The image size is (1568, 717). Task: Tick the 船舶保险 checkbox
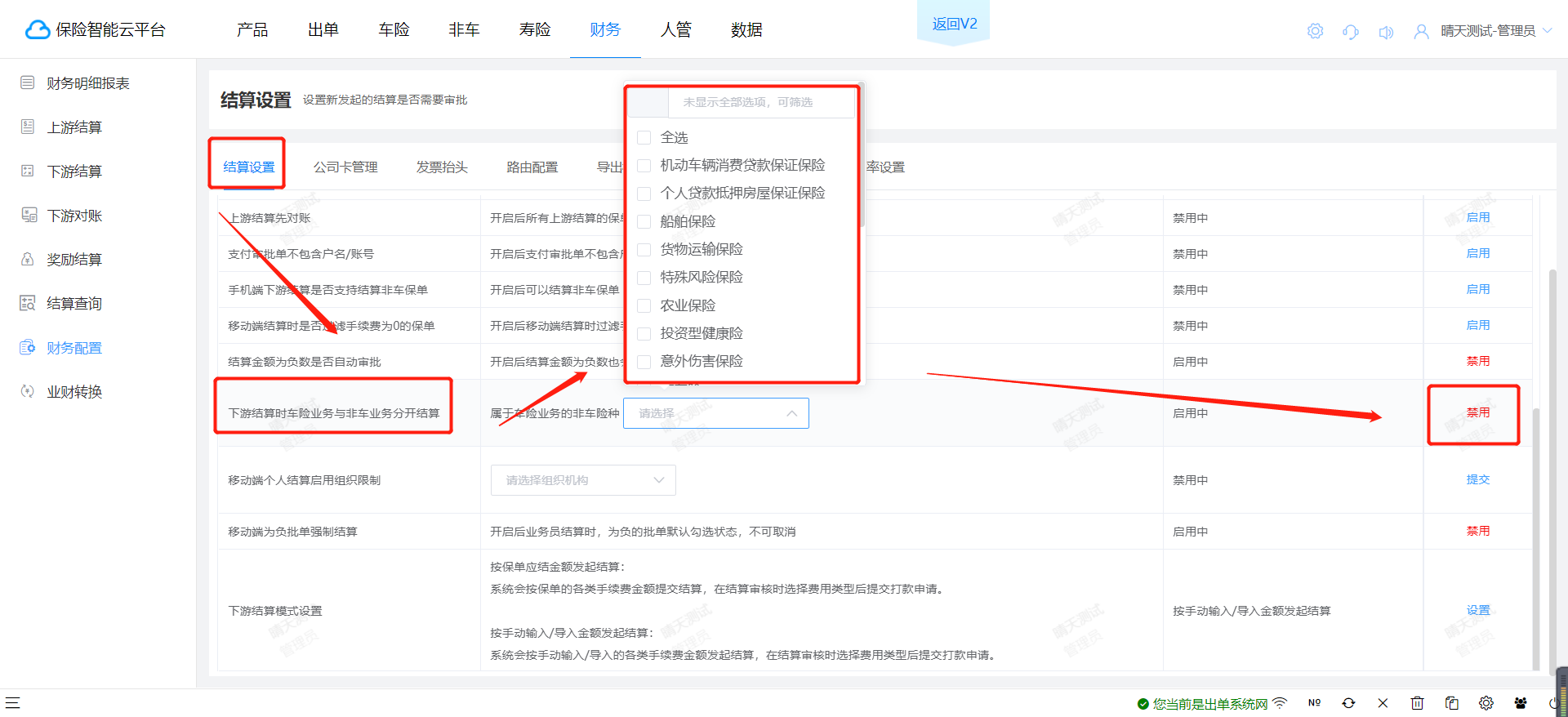pos(644,221)
